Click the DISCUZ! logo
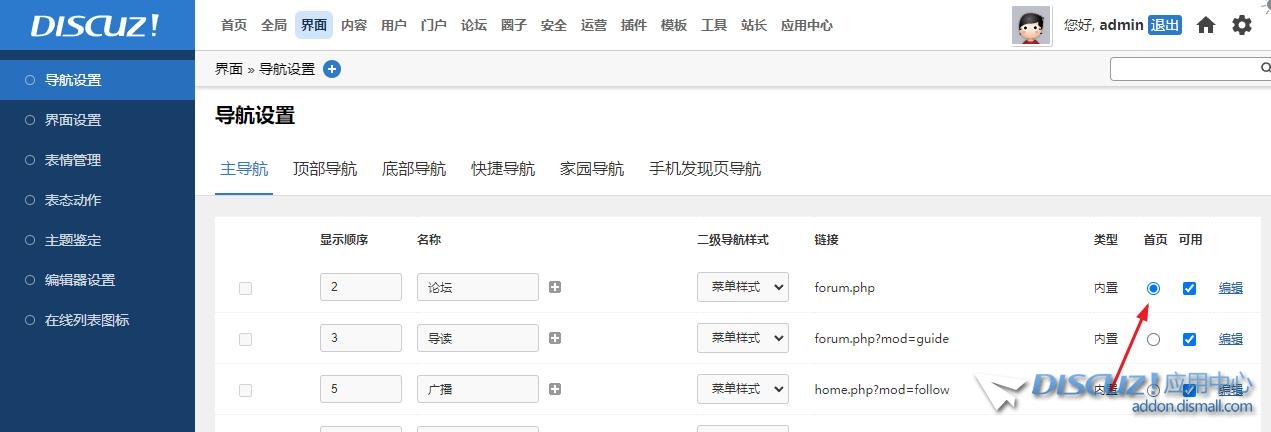This screenshot has width=1271, height=432. (95, 25)
